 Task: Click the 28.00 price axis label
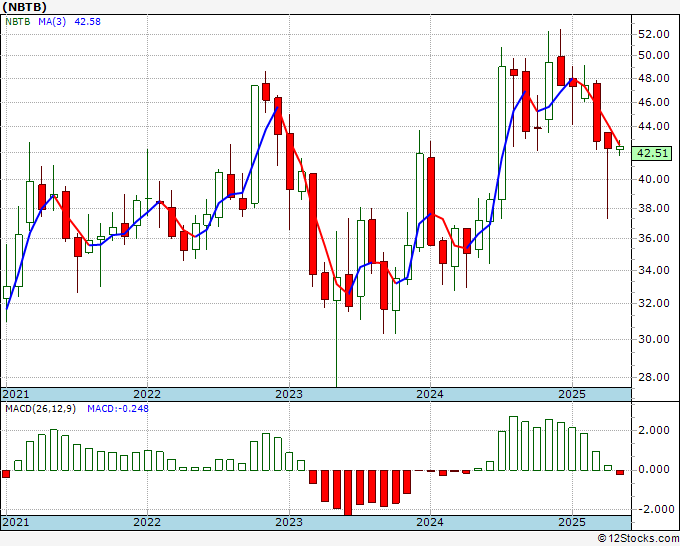click(x=654, y=377)
